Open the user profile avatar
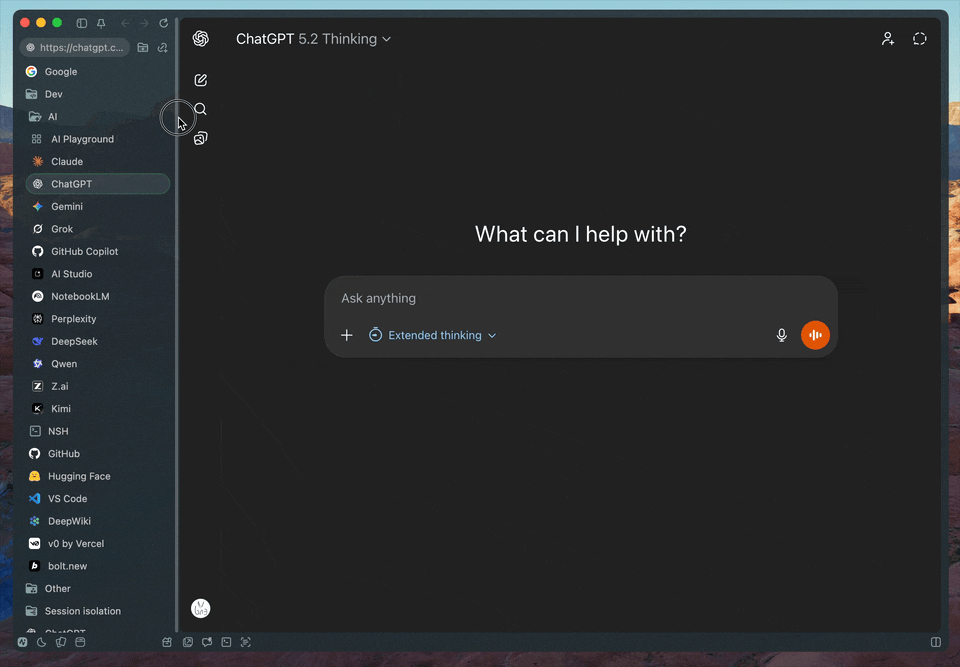This screenshot has height=667, width=960. point(200,608)
